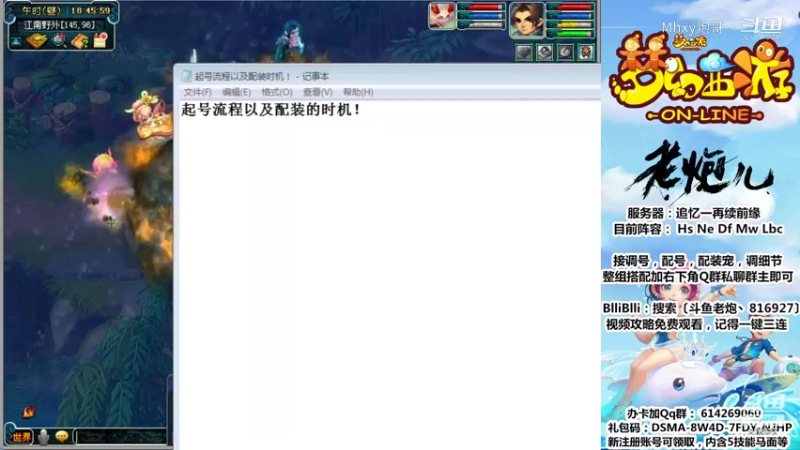The width and height of the screenshot is (800, 450).
Task: Open the 帮助(H) menu in Notepad
Action: (x=358, y=92)
